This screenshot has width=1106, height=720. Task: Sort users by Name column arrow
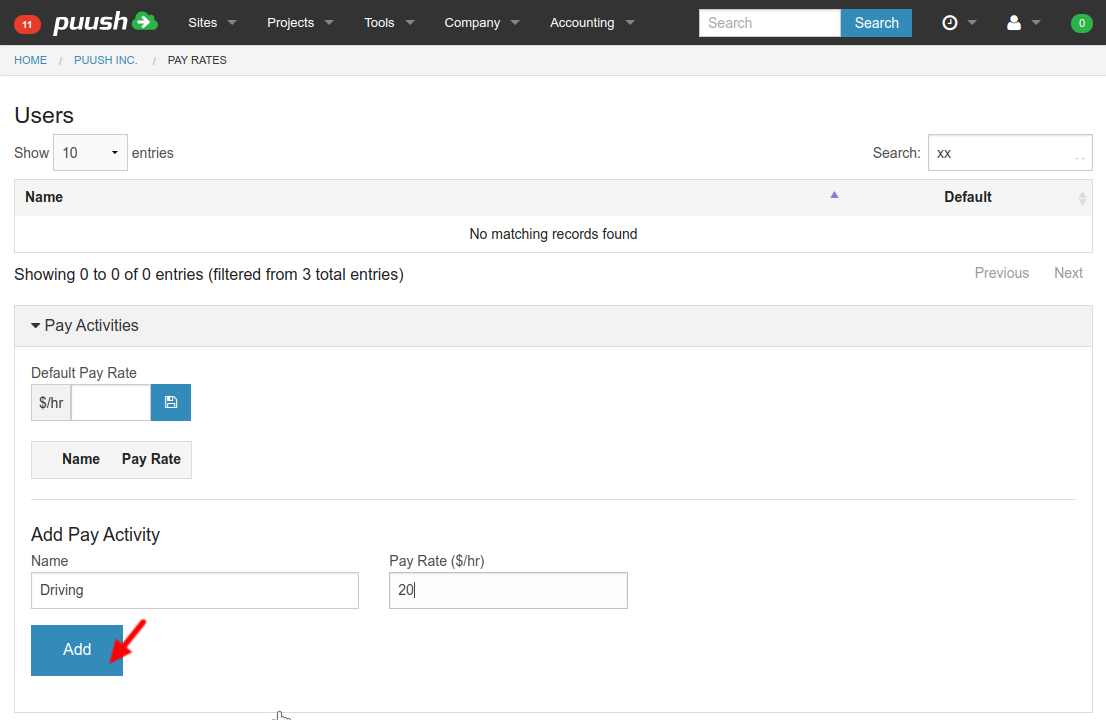(834, 196)
